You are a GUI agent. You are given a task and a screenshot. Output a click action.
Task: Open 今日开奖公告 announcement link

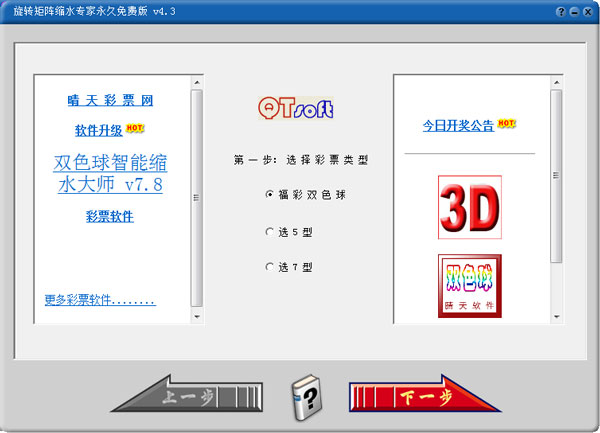(458, 126)
